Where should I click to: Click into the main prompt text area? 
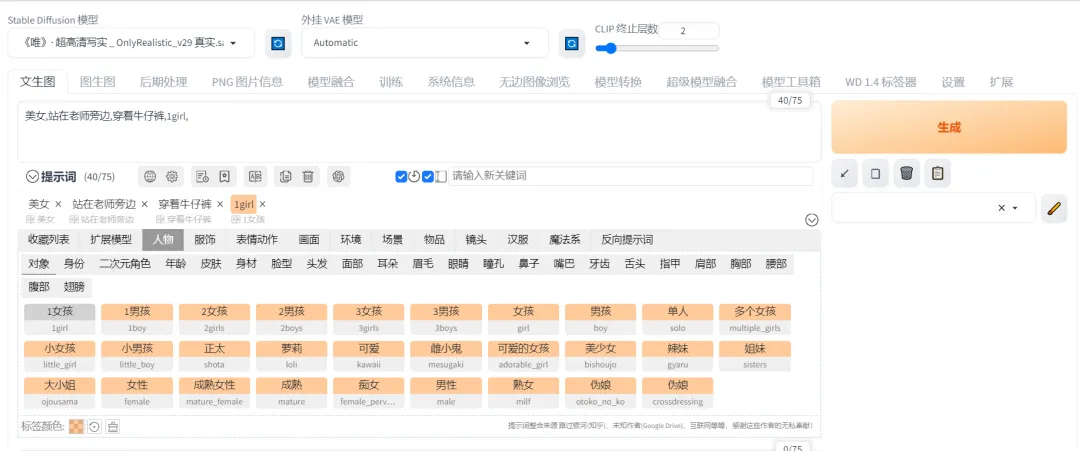coord(419,132)
